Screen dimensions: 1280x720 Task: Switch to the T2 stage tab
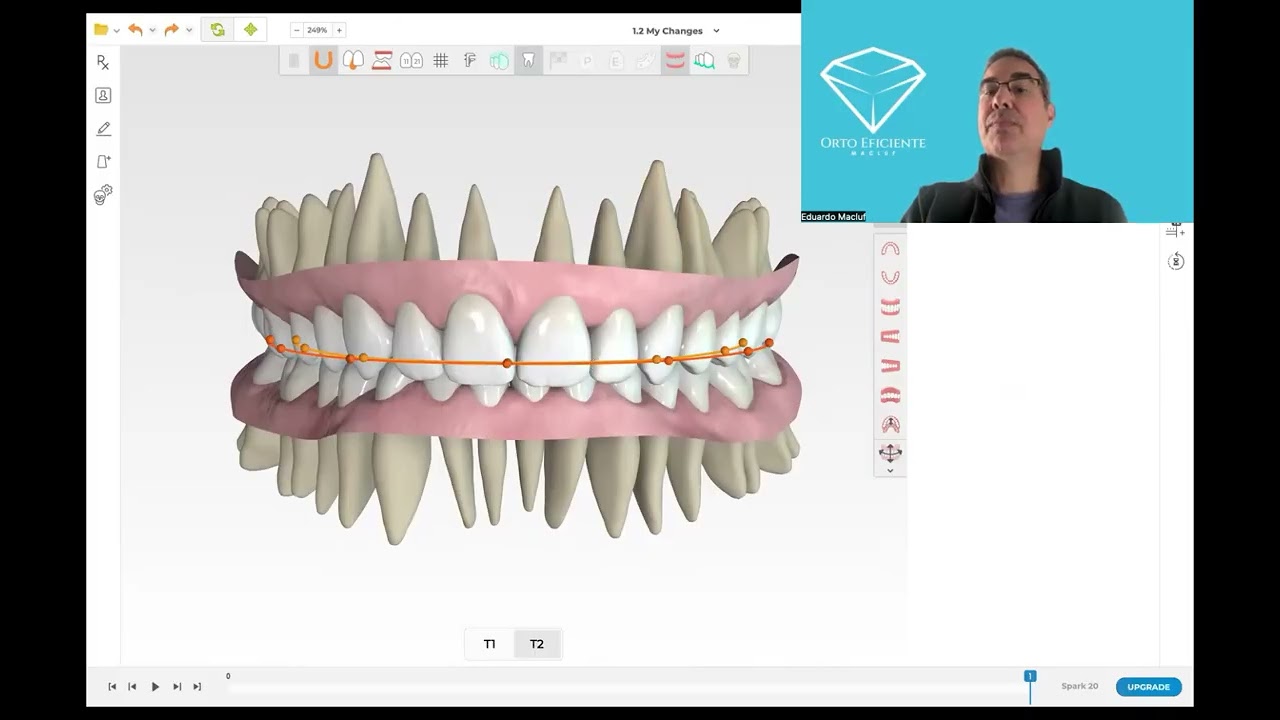click(537, 644)
